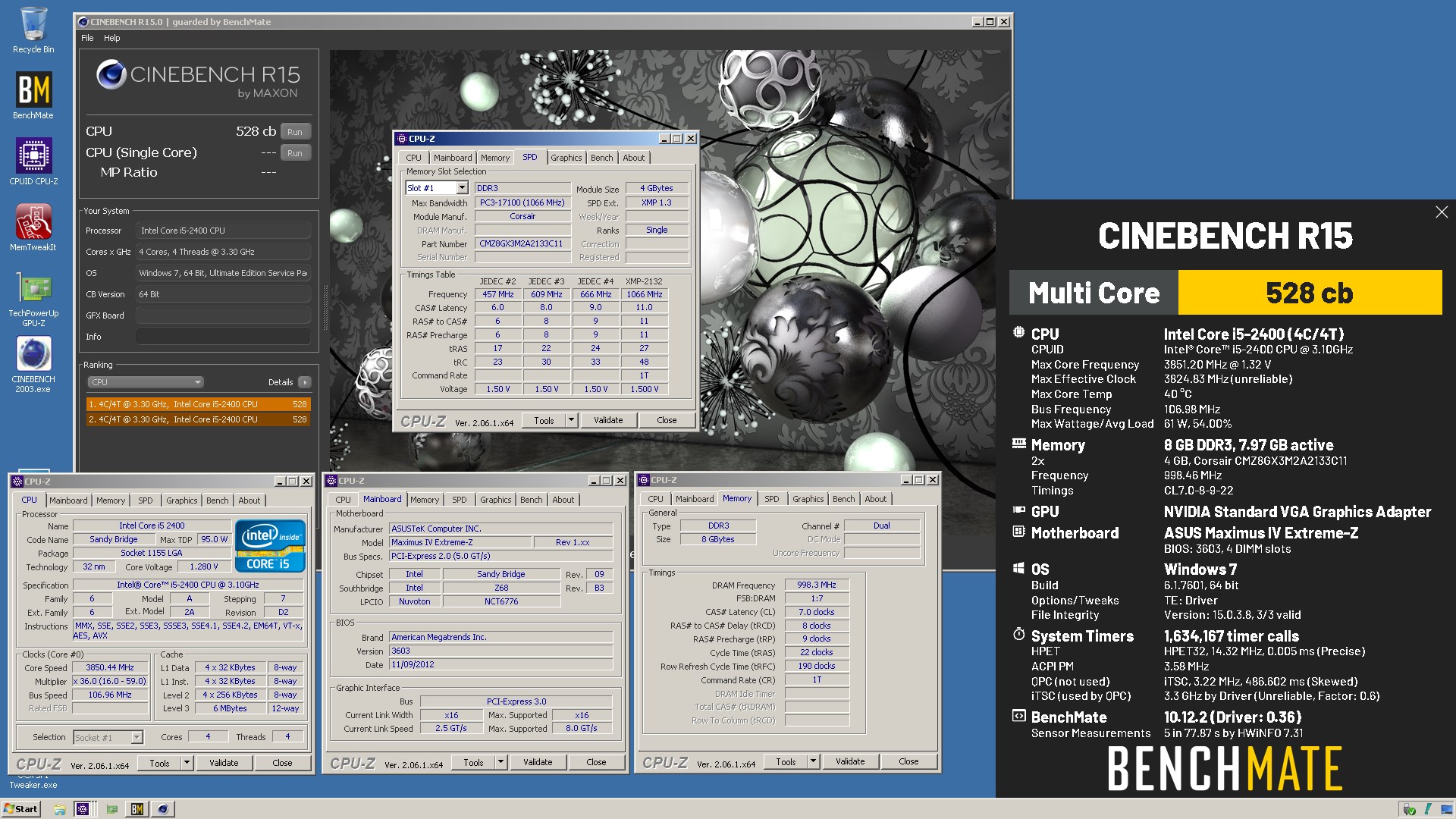Click into the GFX Board field in Cinebench
Viewport: 1456px width, 819px height.
pos(223,315)
